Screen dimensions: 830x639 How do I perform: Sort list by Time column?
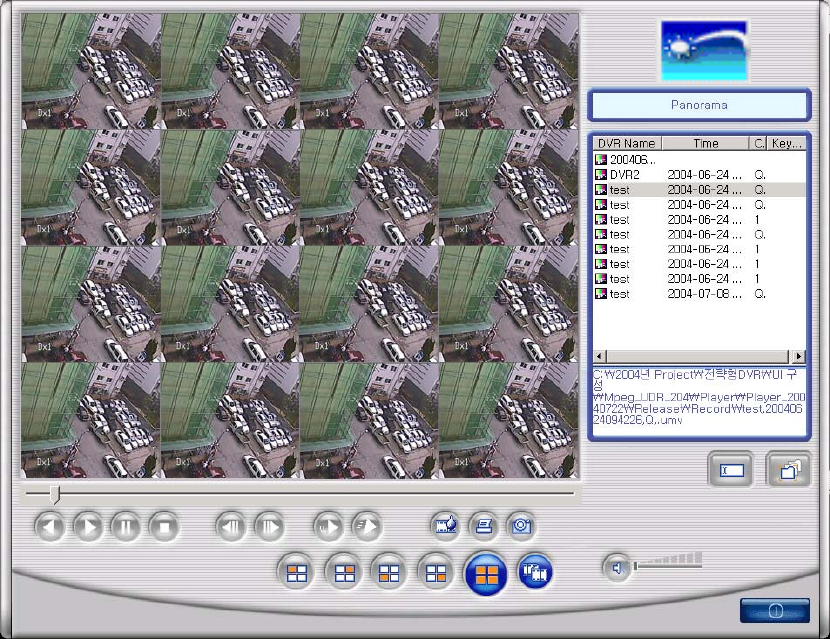pyautogui.click(x=706, y=143)
